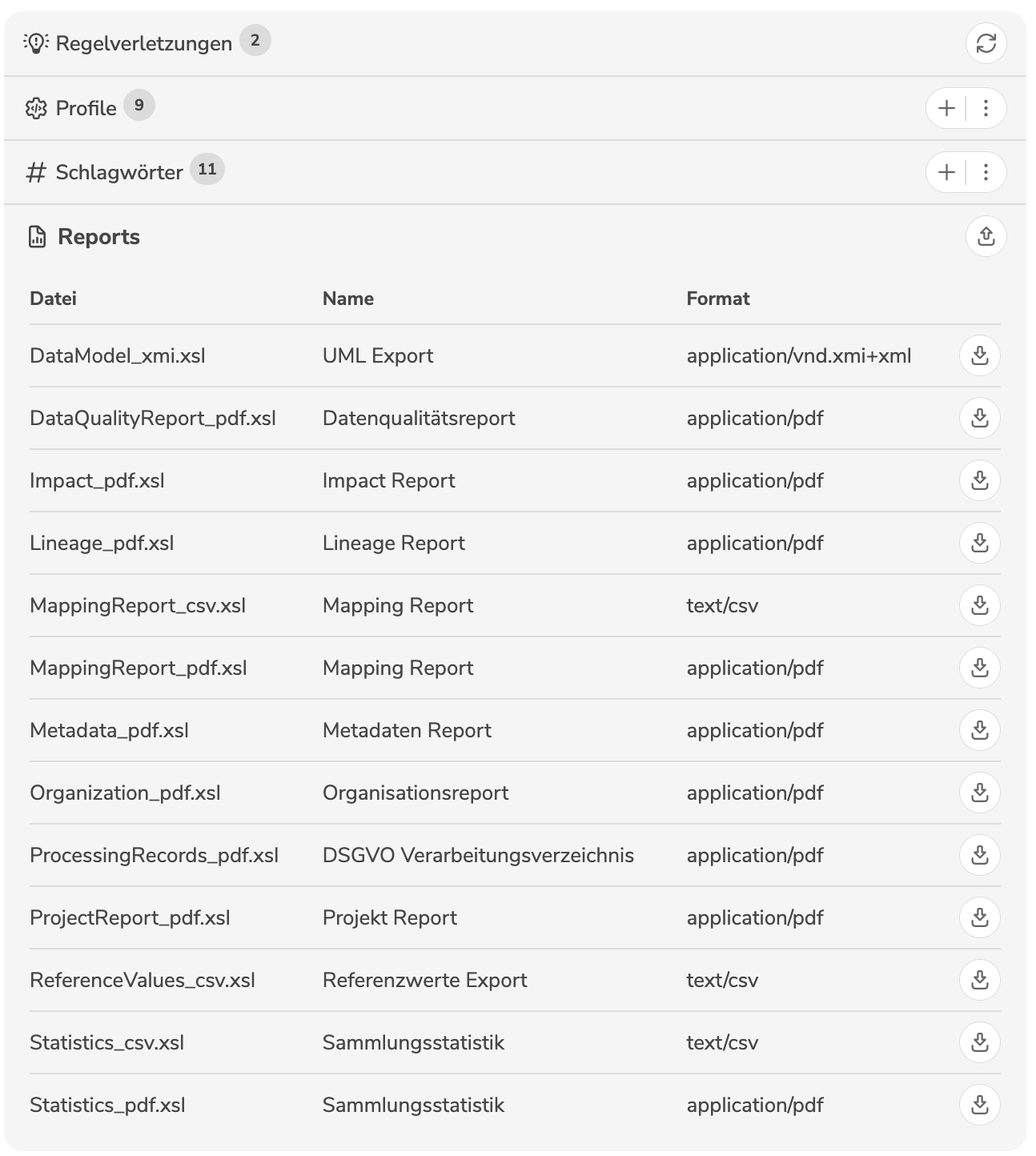Refresh the Regelverletzungen list
The width and height of the screenshot is (1036, 1156).
tap(985, 43)
